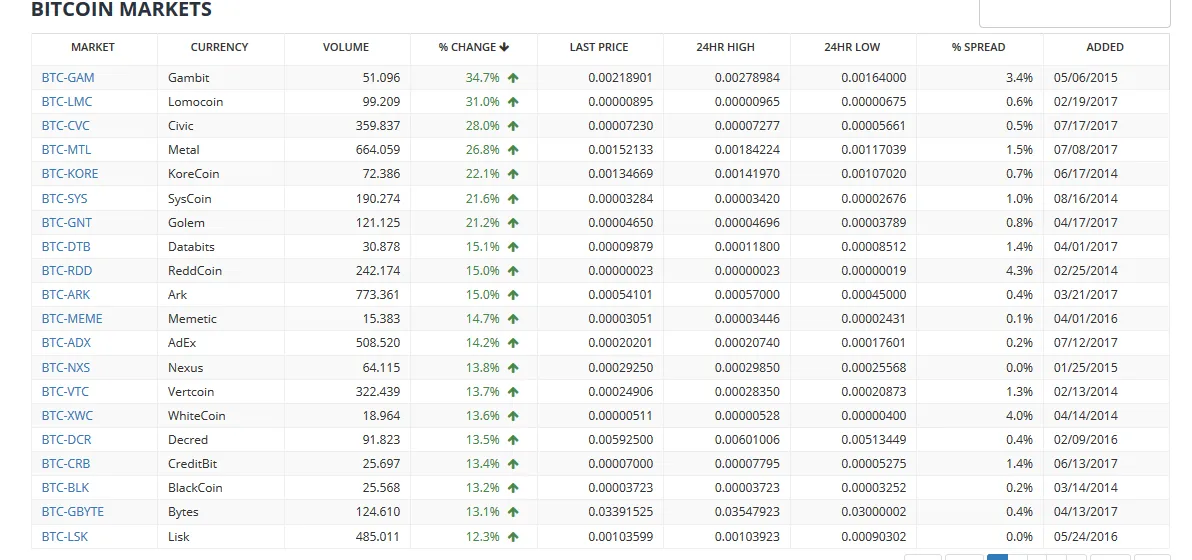Click the green up arrow for Bytes
Viewport: 1192px width, 560px height.
click(x=513, y=512)
